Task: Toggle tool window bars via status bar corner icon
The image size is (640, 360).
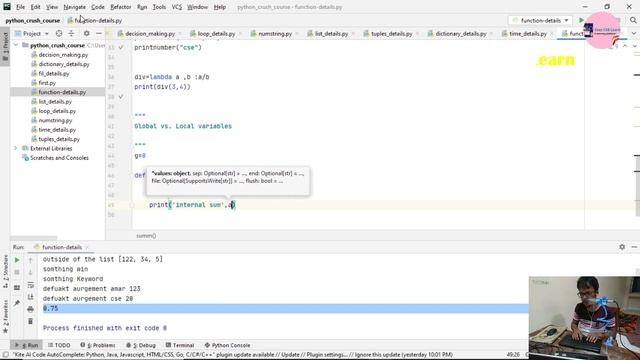Action: click(x=5, y=355)
